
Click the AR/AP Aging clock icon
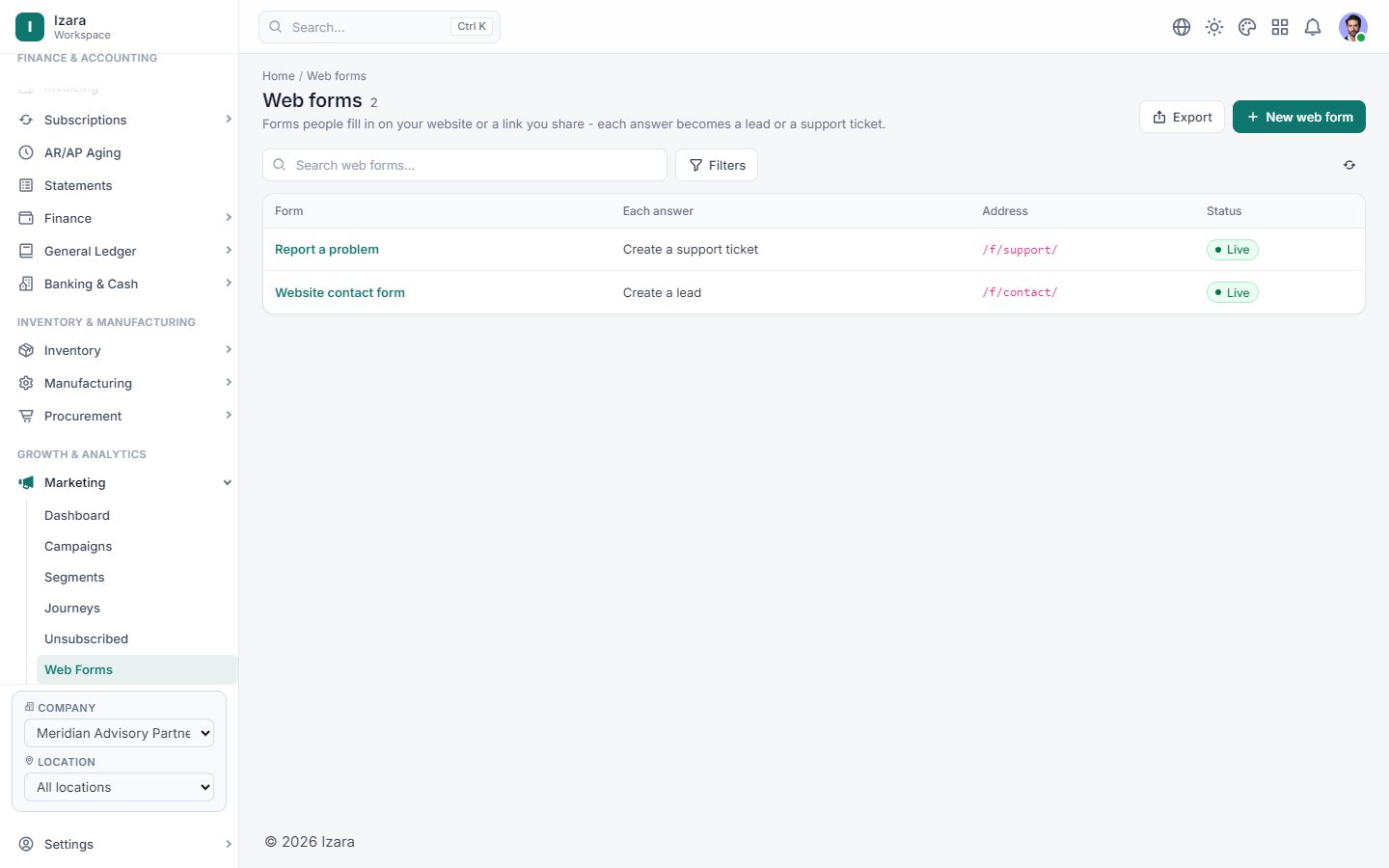(x=26, y=152)
